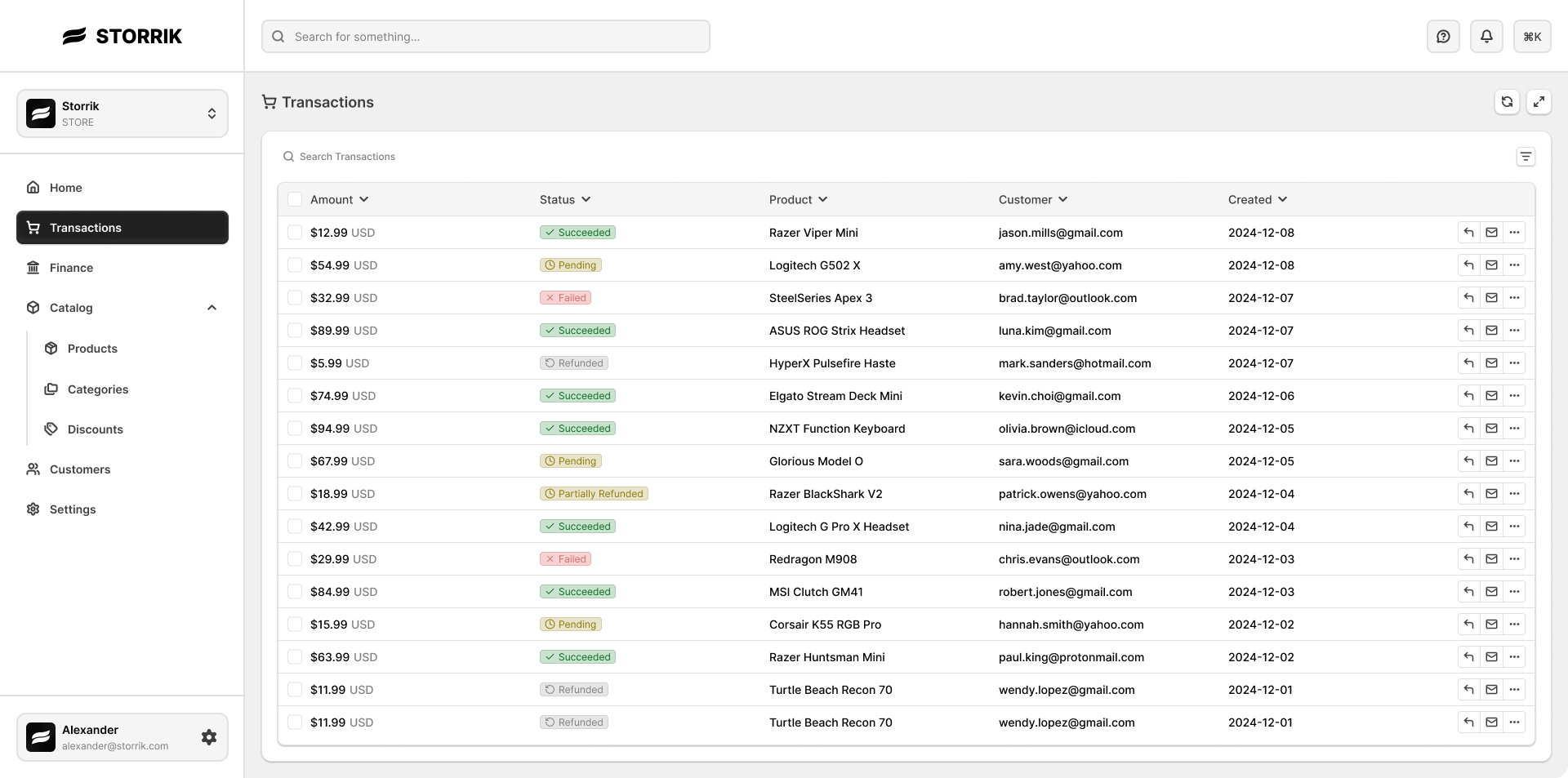The image size is (1568, 778).
Task: Select the $89.99 ASUS ROG Strix Headset row
Action: pos(295,331)
